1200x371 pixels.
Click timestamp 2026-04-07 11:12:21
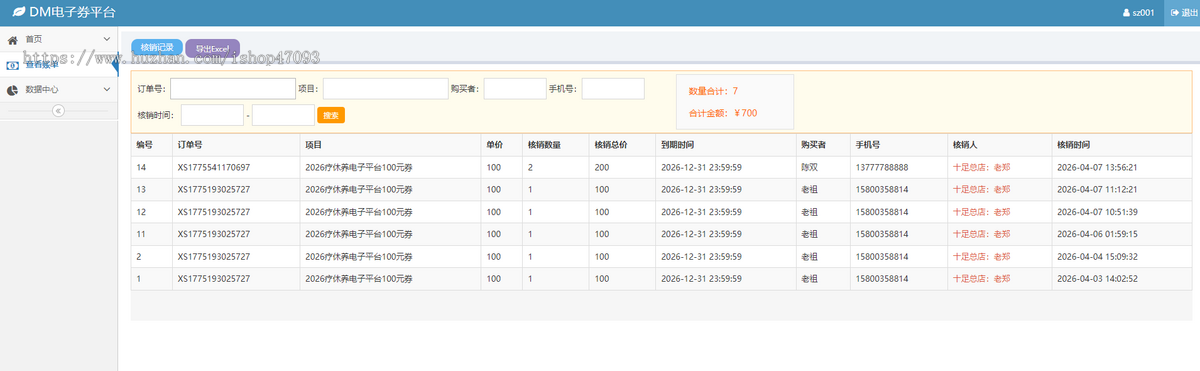[1097, 189]
